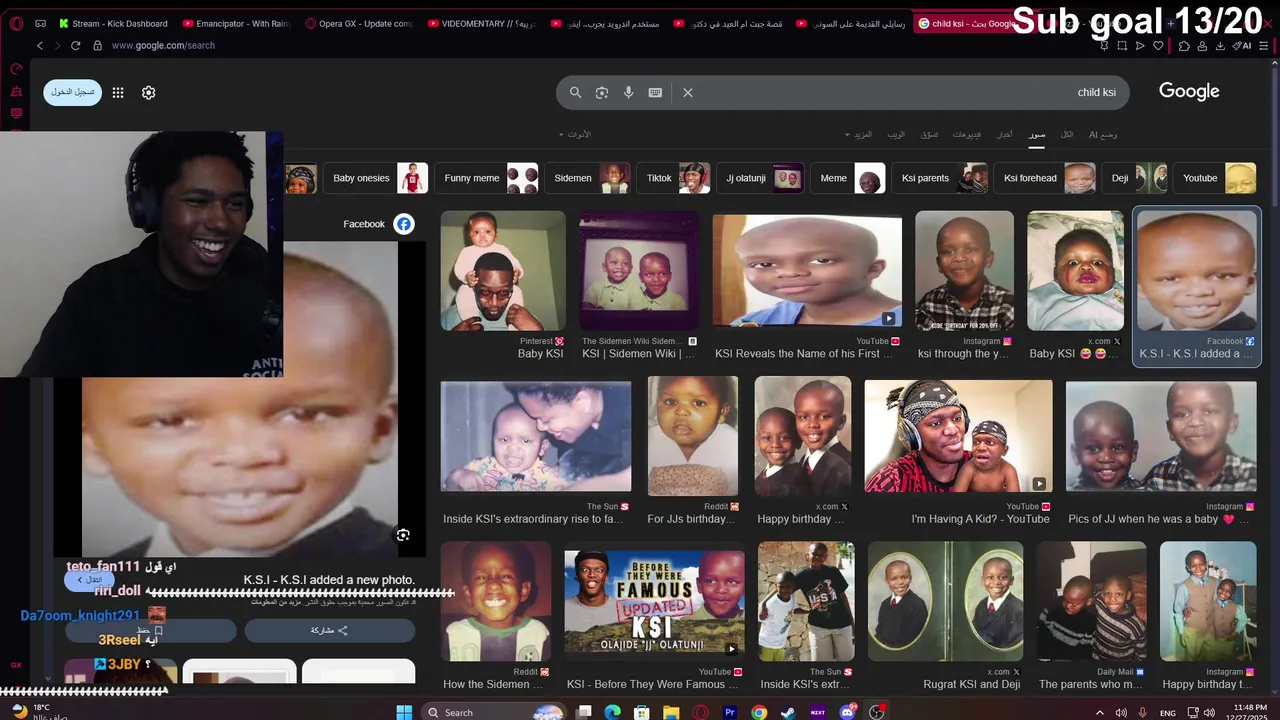This screenshot has width=1280, height=720.
Task: Select the Ksi parents filter chip
Action: pyautogui.click(x=940, y=178)
